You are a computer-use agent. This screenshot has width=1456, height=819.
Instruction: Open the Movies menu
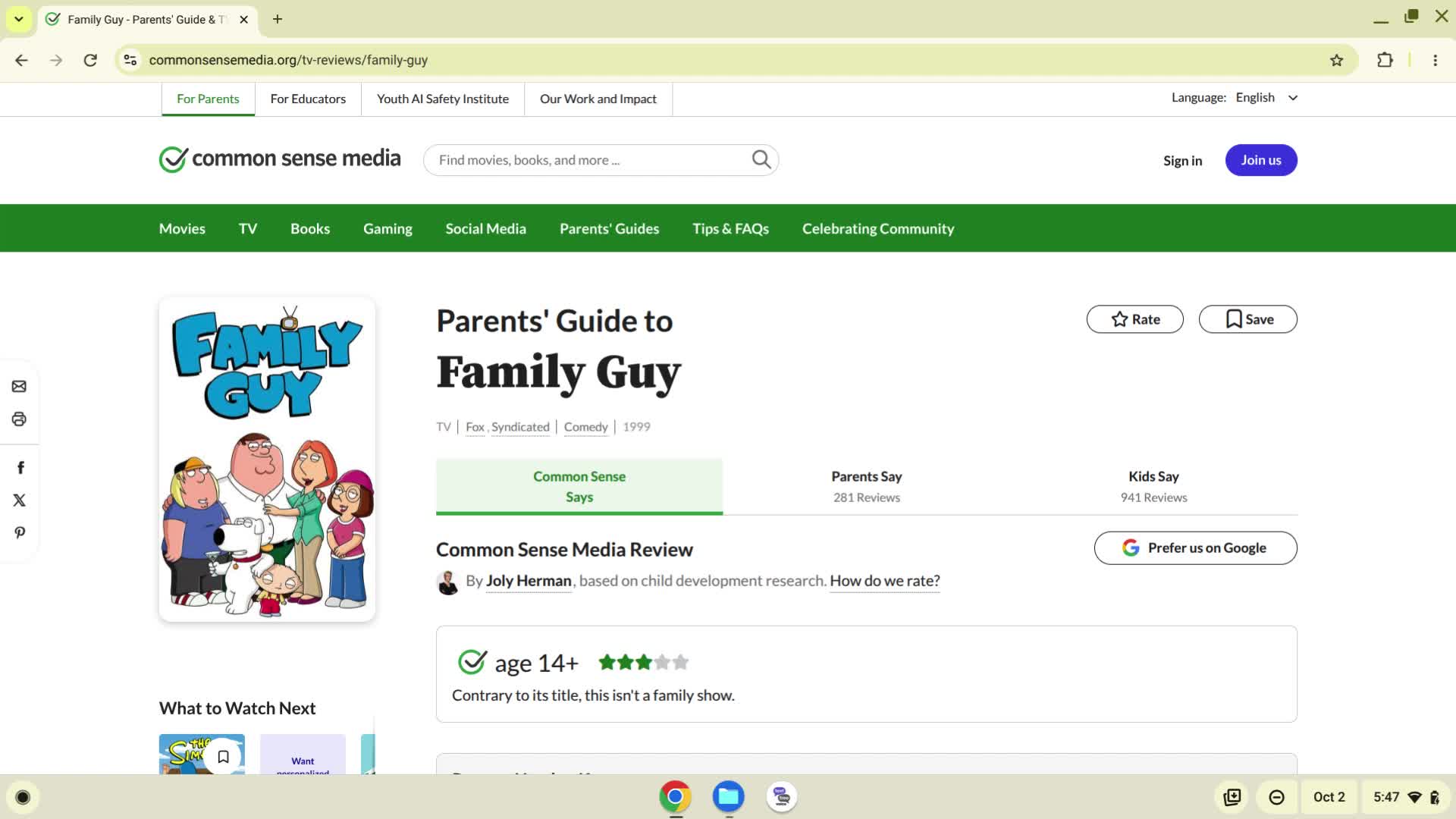coord(182,228)
